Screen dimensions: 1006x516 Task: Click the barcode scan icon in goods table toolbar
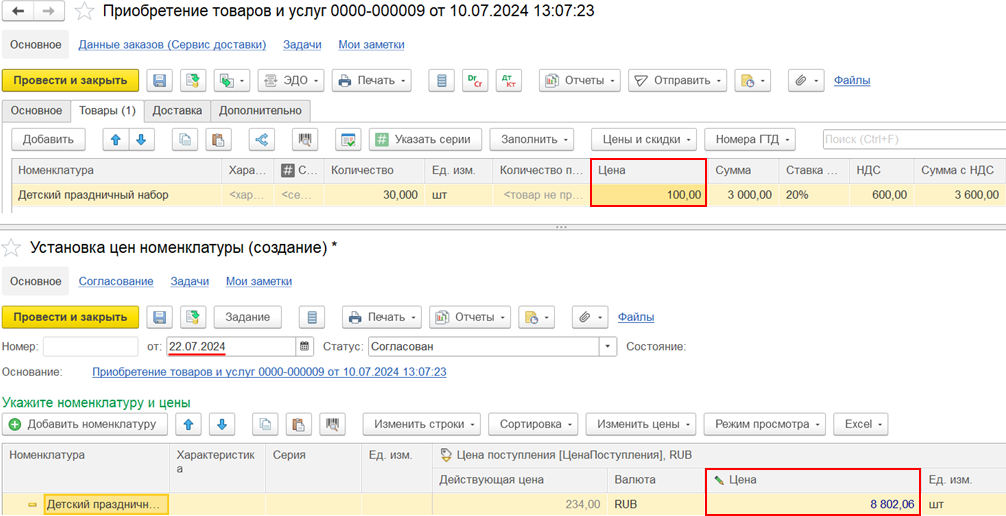[305, 139]
